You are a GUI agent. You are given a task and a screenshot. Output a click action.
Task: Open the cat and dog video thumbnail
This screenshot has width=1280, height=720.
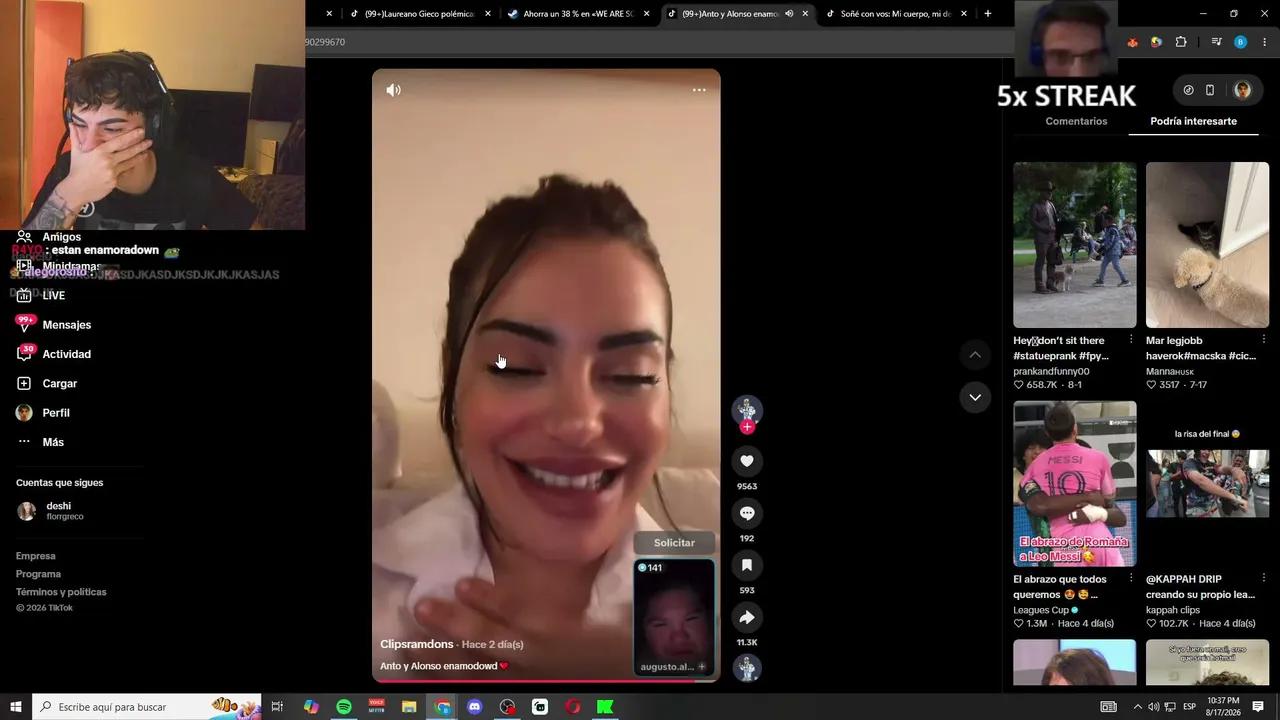tap(1207, 245)
